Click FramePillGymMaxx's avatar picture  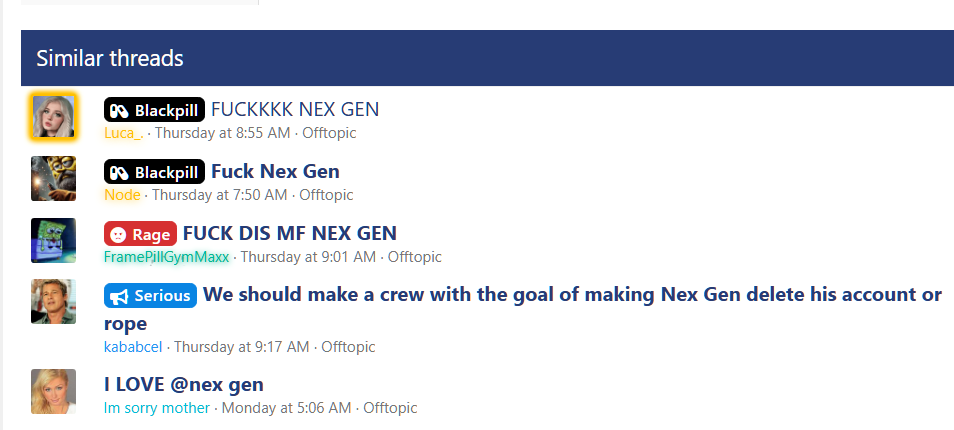pyautogui.click(x=53, y=240)
